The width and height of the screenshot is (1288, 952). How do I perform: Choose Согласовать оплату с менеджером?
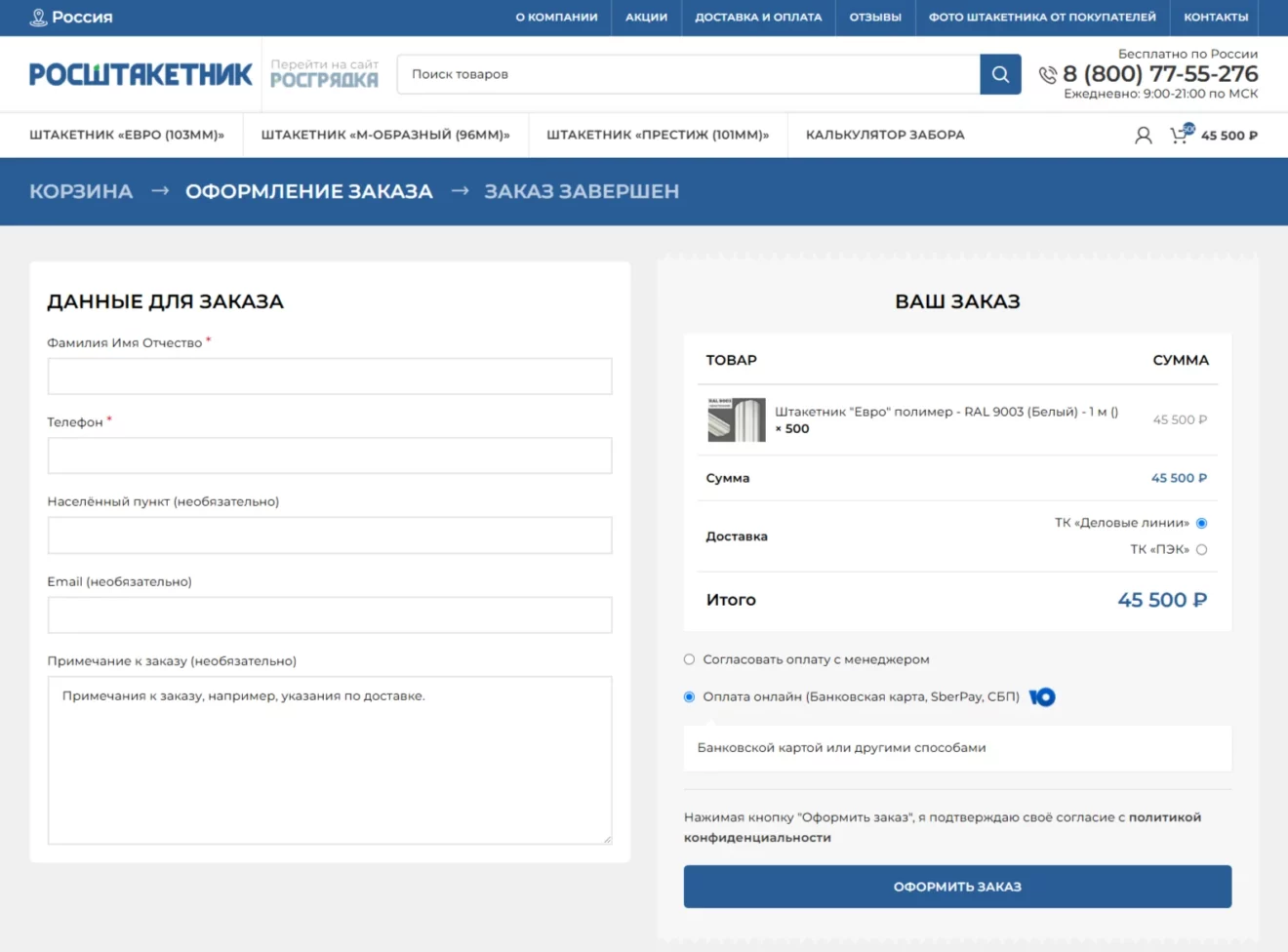pyautogui.click(x=689, y=659)
